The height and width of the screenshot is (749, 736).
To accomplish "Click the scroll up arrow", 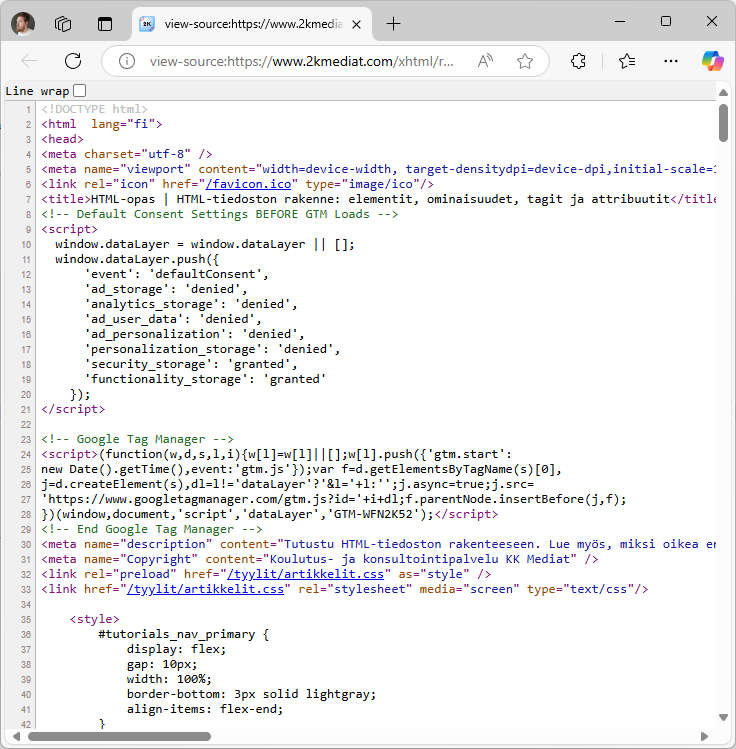I will pos(723,93).
